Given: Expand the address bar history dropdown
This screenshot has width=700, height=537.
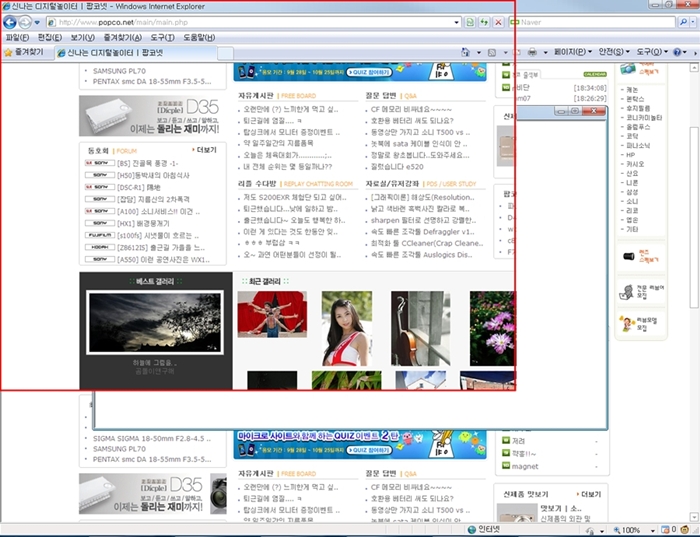Looking at the screenshot, I should pos(457,22).
